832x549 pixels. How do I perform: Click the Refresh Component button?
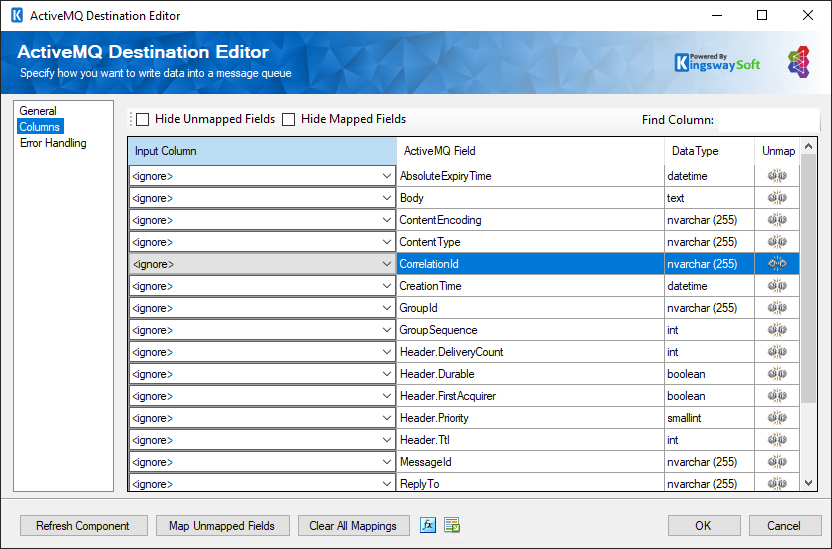point(83,526)
